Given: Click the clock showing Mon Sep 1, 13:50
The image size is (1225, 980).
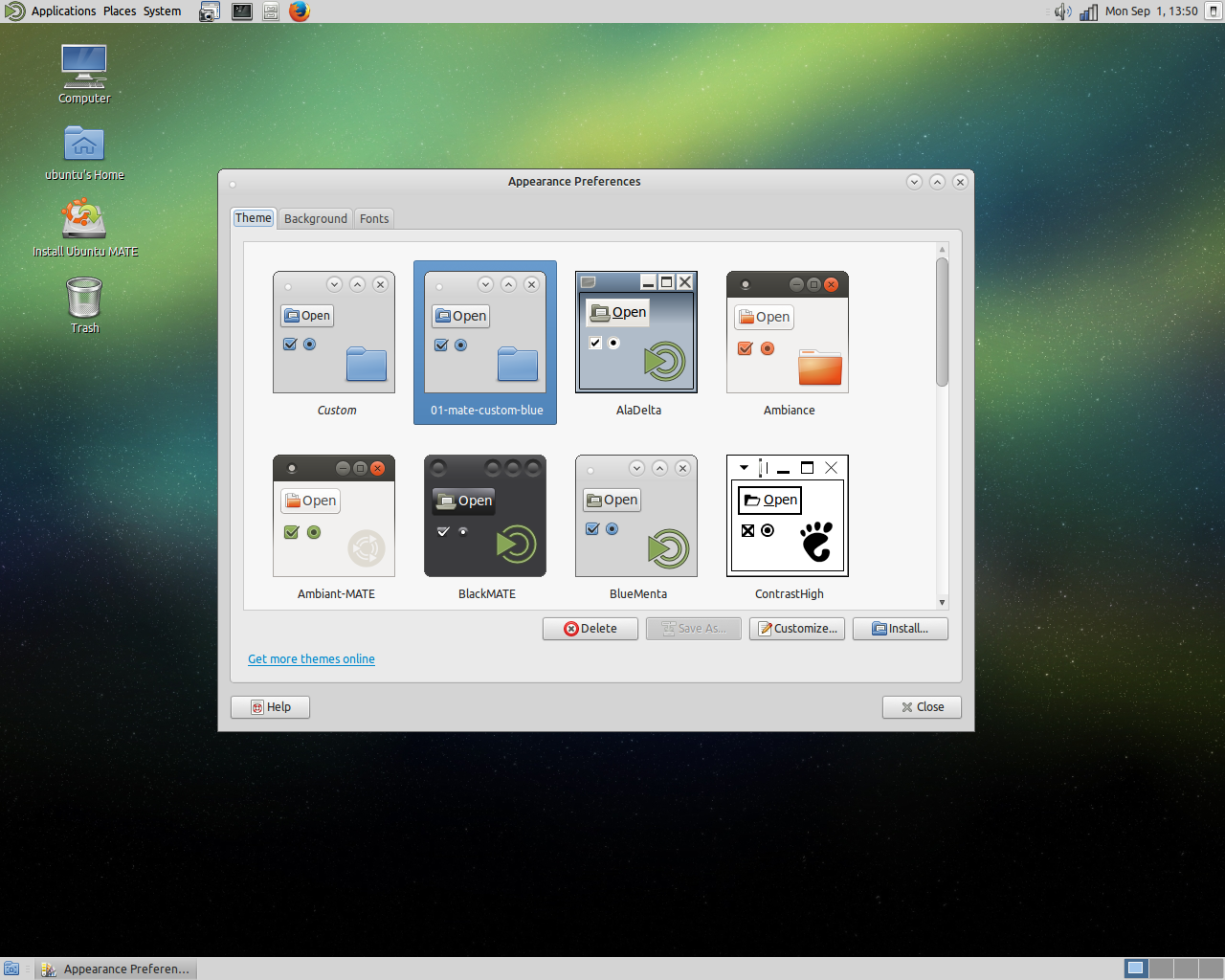Looking at the screenshot, I should pyautogui.click(x=1151, y=11).
